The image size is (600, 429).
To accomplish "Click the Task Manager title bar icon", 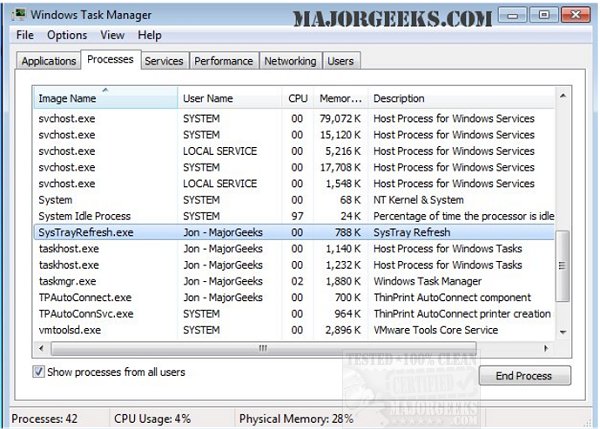I will pos(18,15).
